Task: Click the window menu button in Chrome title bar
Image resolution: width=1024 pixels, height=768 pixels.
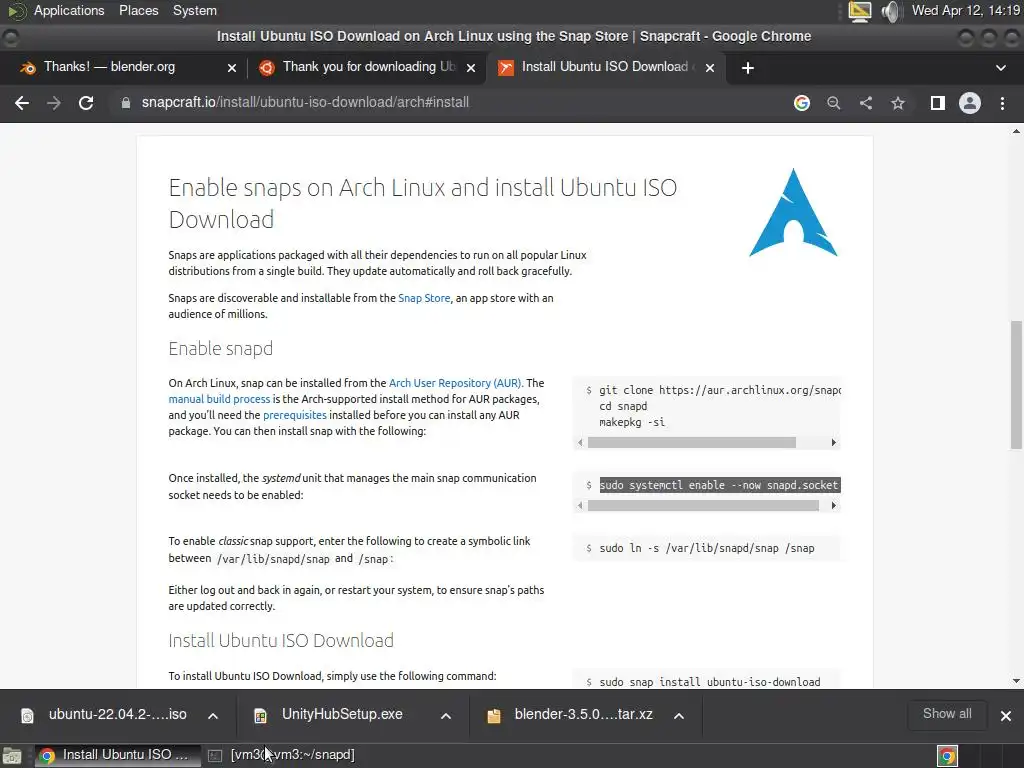Action: (10, 37)
